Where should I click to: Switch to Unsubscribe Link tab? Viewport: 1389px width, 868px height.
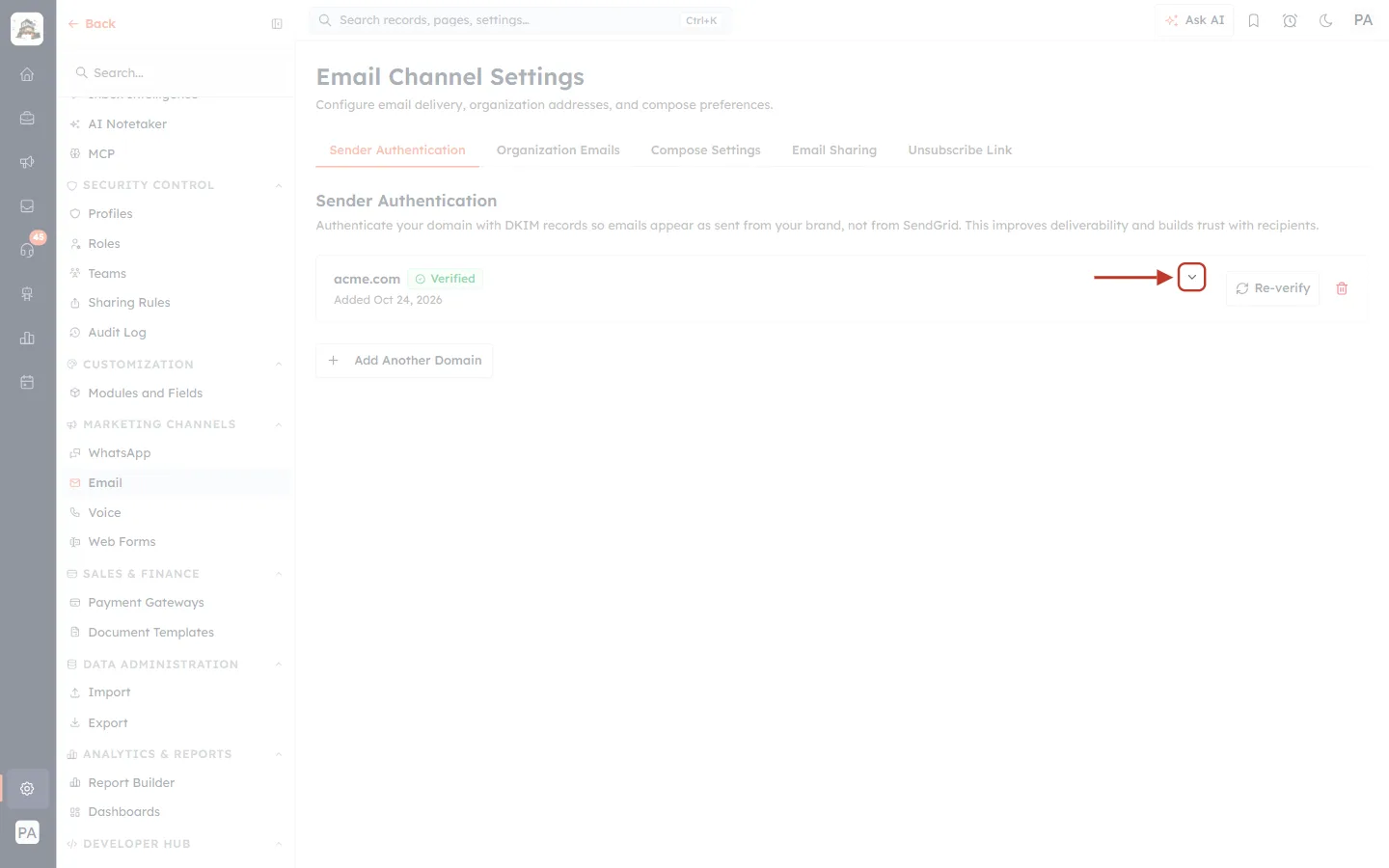point(960,150)
